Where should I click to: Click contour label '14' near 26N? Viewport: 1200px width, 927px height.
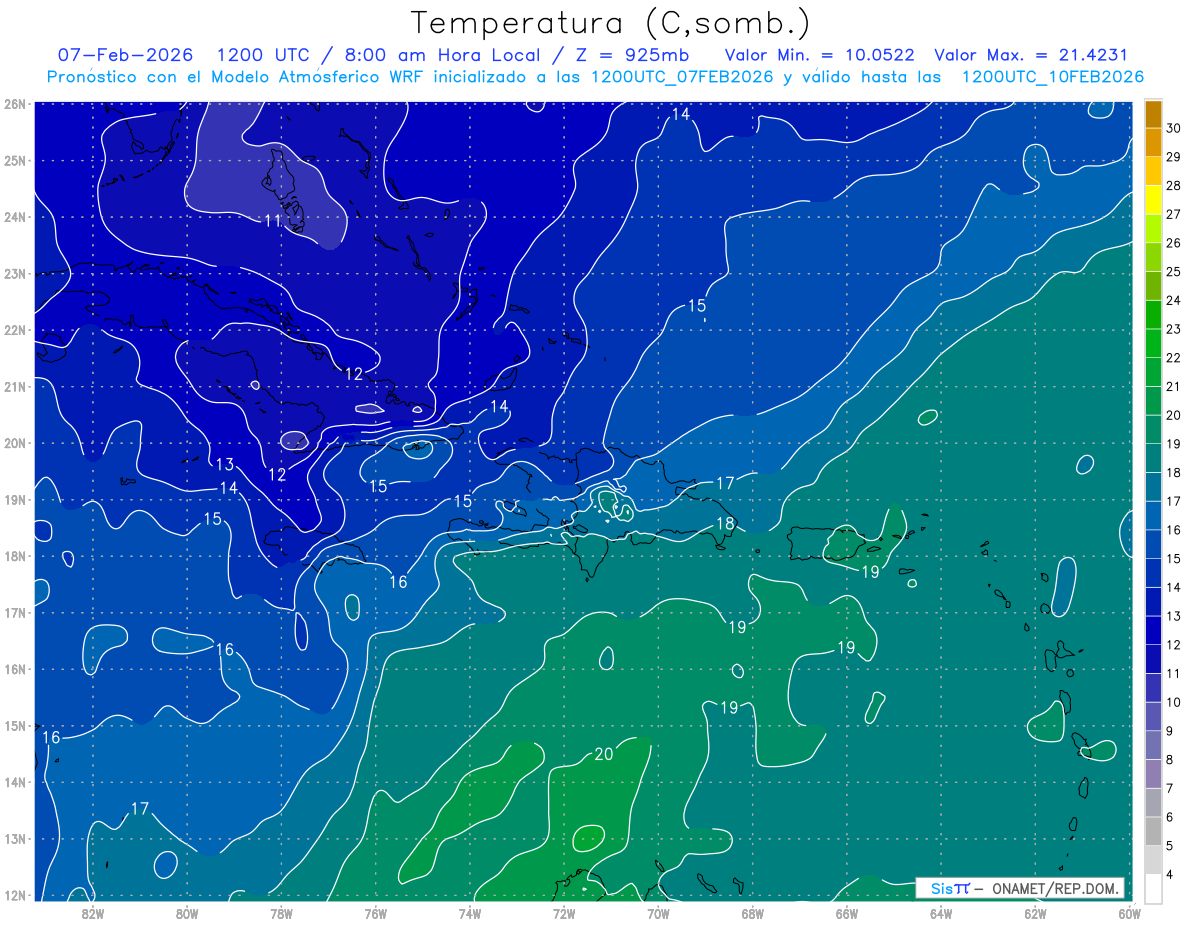coord(680,114)
